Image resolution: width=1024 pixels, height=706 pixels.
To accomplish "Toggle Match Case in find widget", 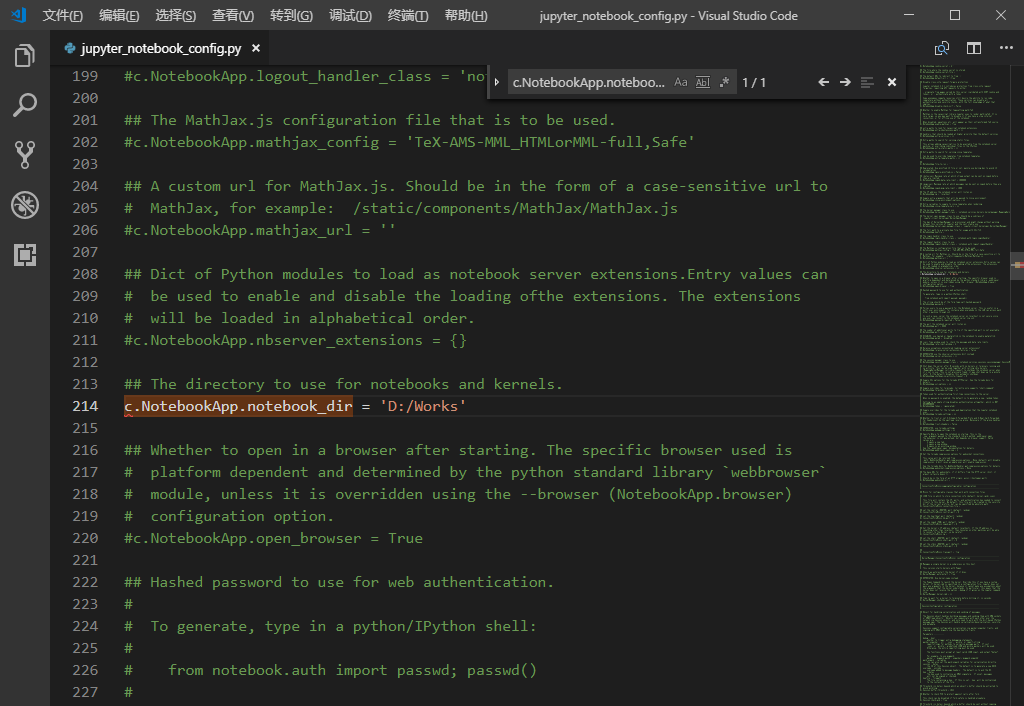I will click(x=680, y=82).
